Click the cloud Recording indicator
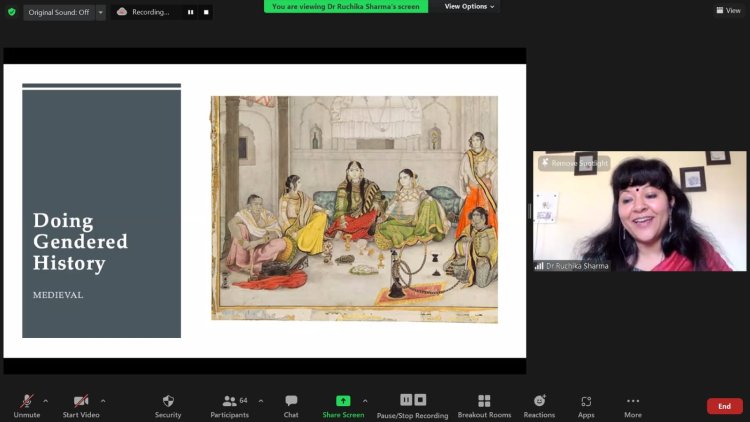This screenshot has width=750, height=422. (143, 12)
